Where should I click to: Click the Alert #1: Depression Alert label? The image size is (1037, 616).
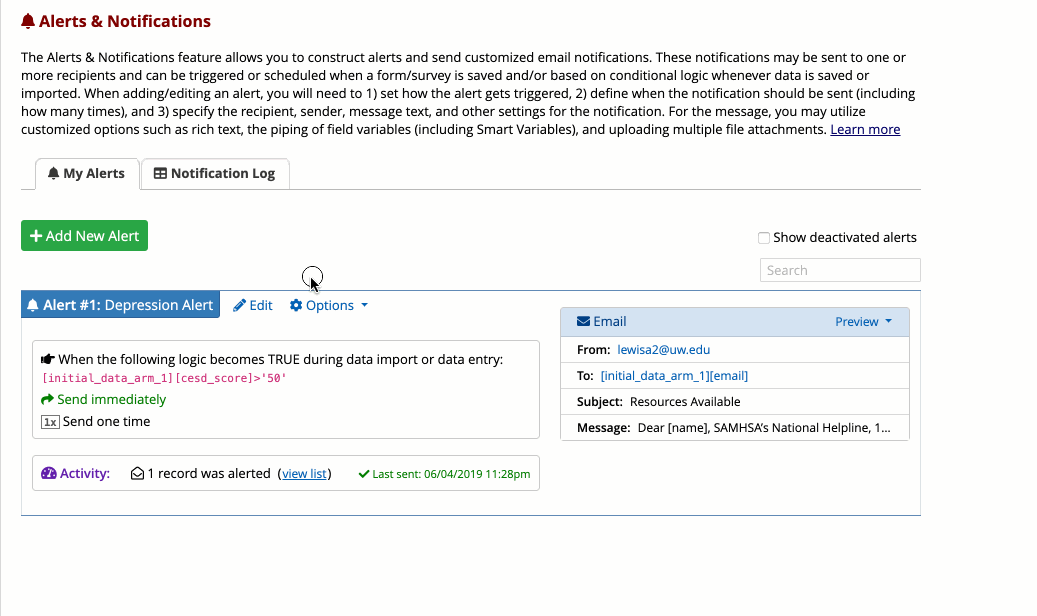tap(120, 306)
